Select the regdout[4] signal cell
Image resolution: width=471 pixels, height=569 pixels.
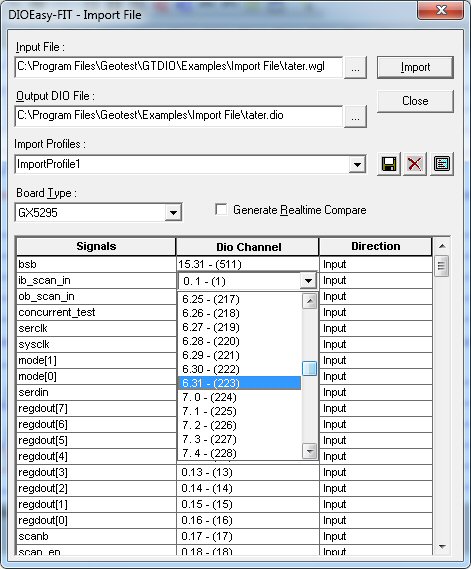pyautogui.click(x=96, y=456)
